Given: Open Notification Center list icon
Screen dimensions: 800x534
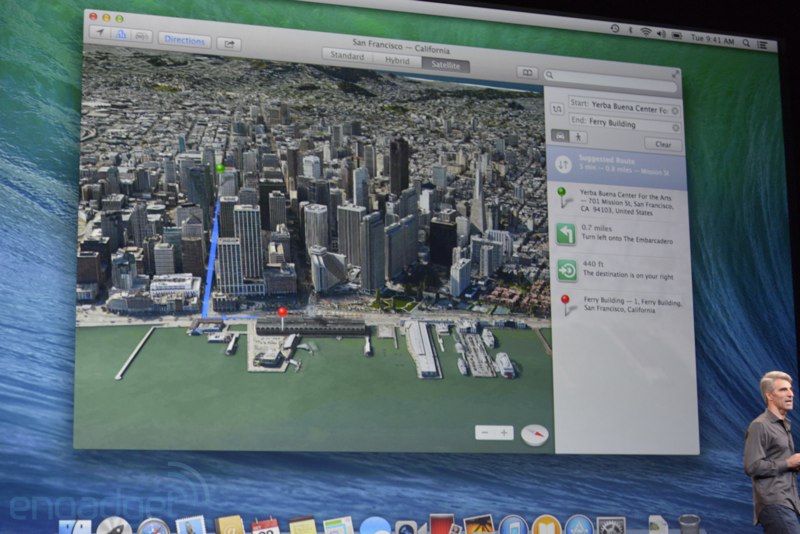Looking at the screenshot, I should [762, 45].
